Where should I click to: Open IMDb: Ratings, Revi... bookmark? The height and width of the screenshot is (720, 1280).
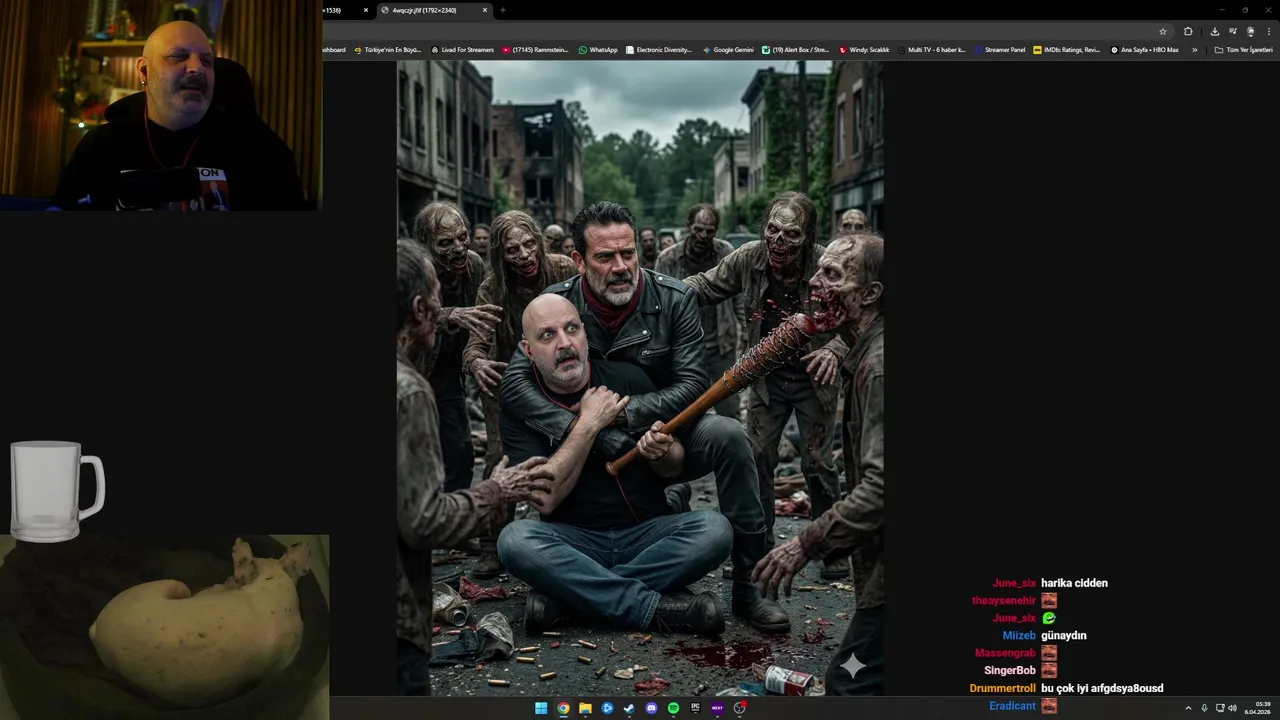coord(1067,49)
